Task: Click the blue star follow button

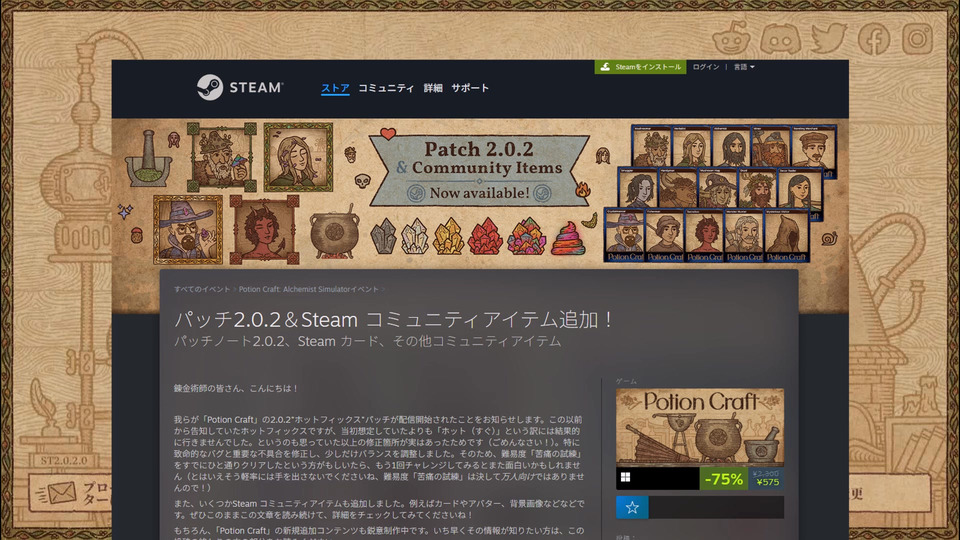Action: point(632,507)
